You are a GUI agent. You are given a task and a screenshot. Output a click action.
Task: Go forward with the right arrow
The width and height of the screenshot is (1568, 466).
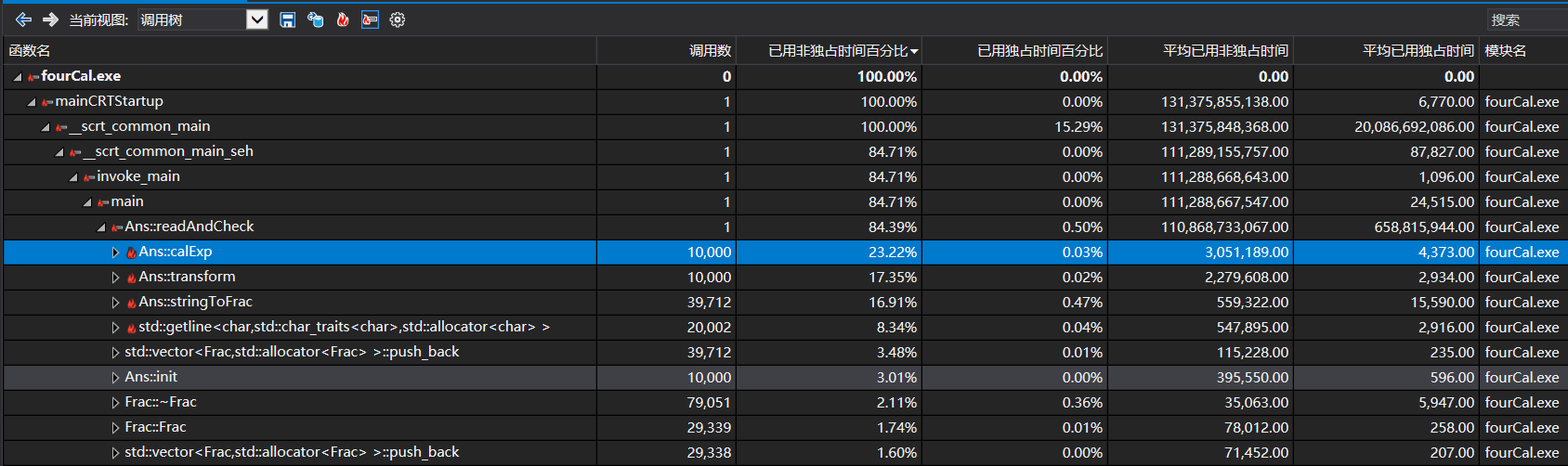point(51,19)
